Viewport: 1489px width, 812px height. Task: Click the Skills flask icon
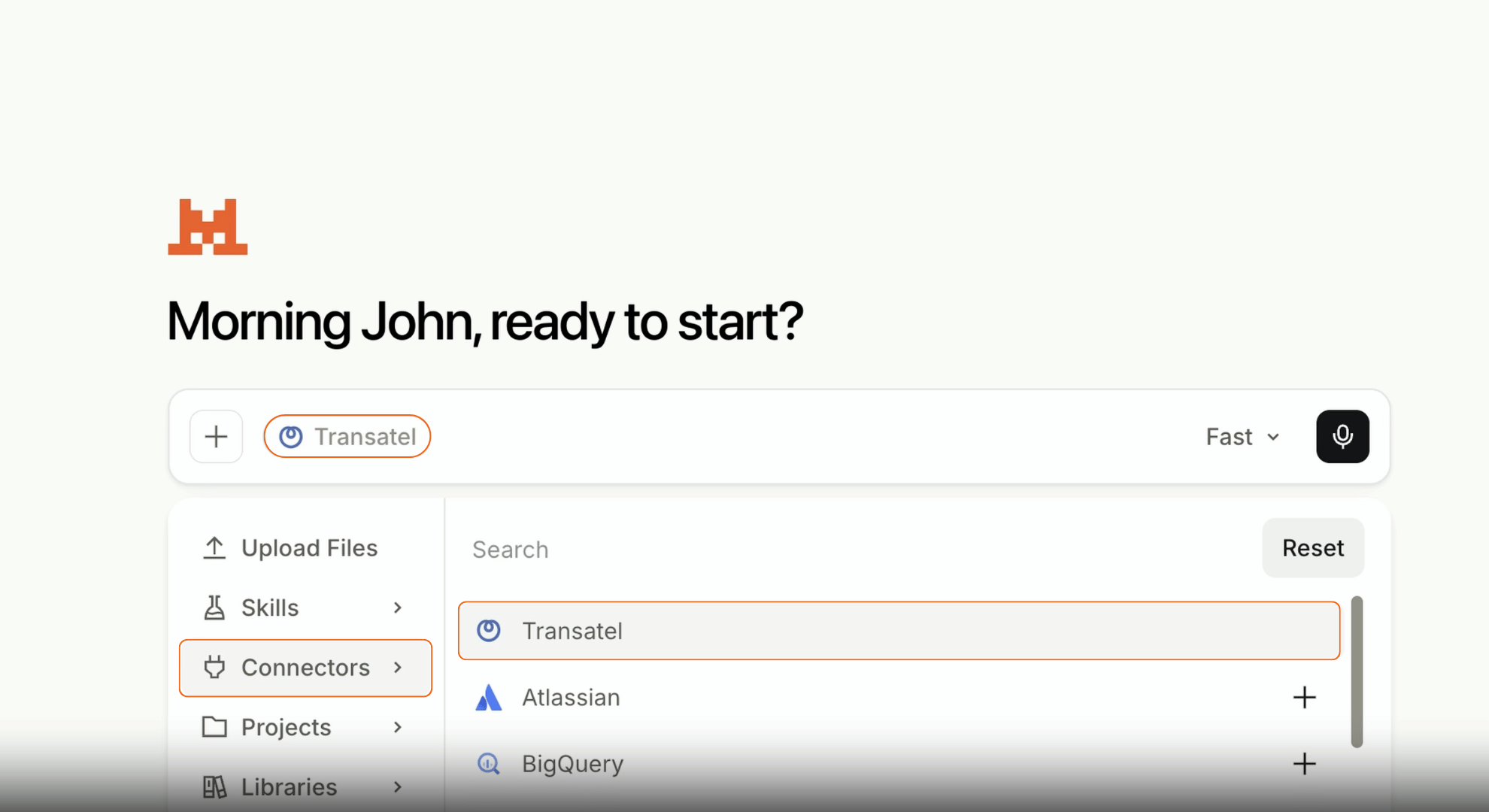tap(214, 607)
